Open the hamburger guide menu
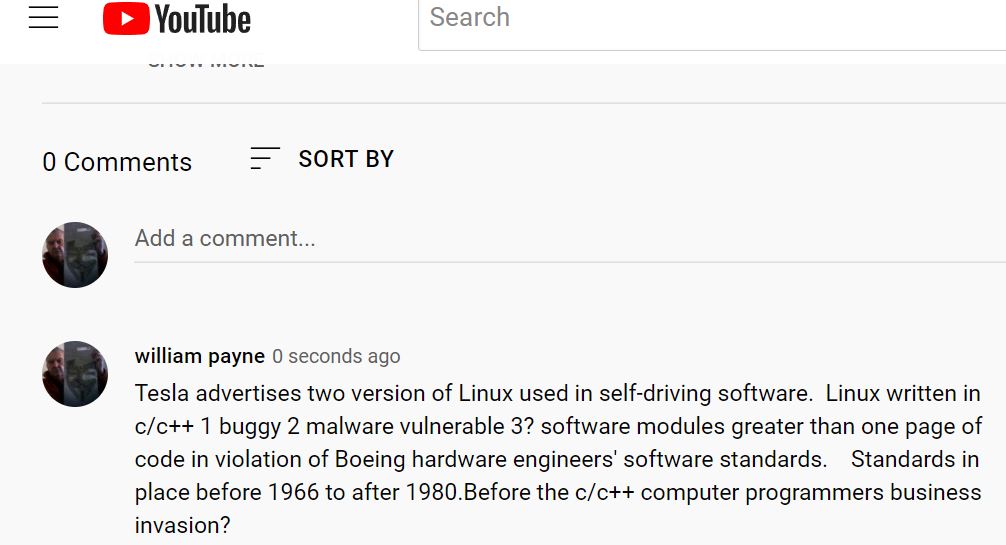 click(x=44, y=17)
